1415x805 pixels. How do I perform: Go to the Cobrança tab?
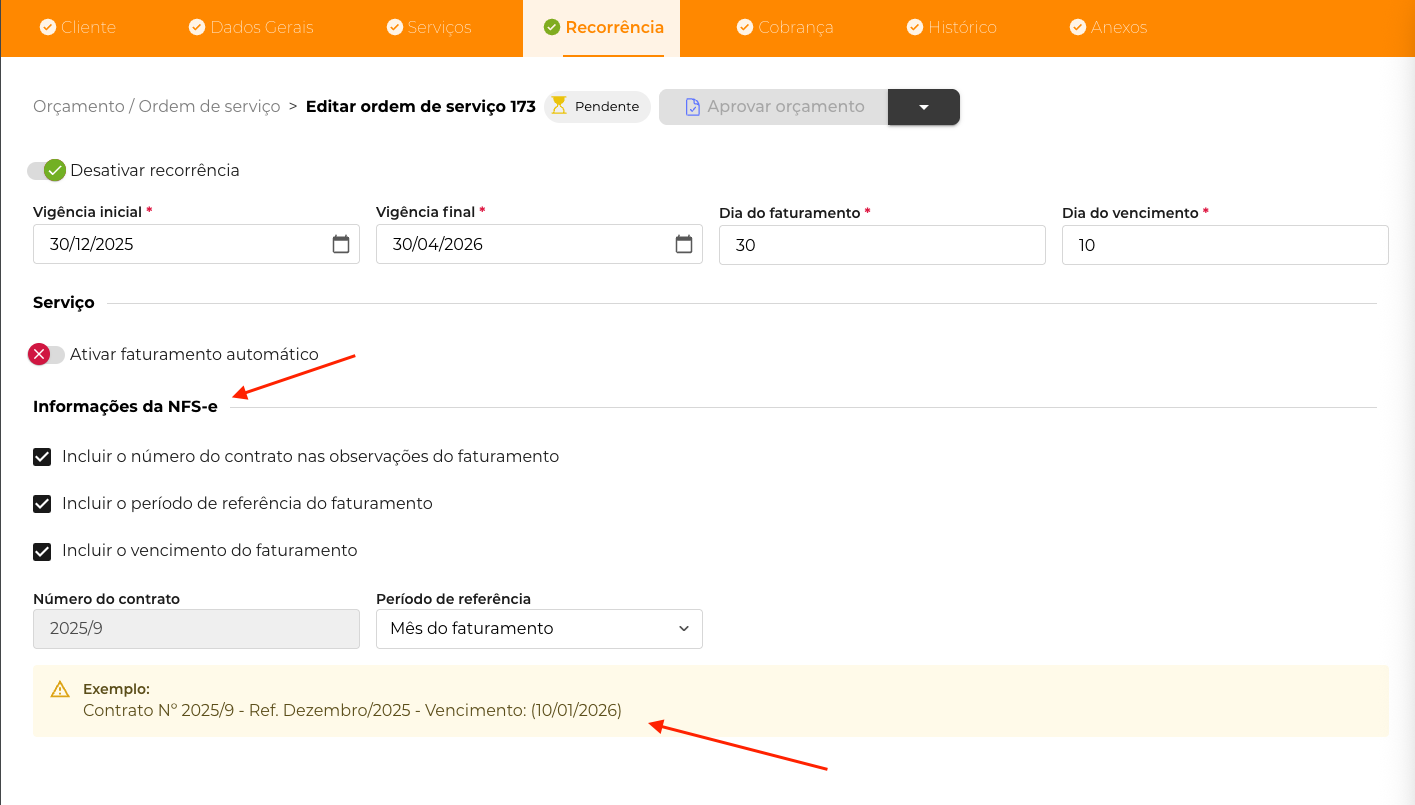pyautogui.click(x=785, y=27)
